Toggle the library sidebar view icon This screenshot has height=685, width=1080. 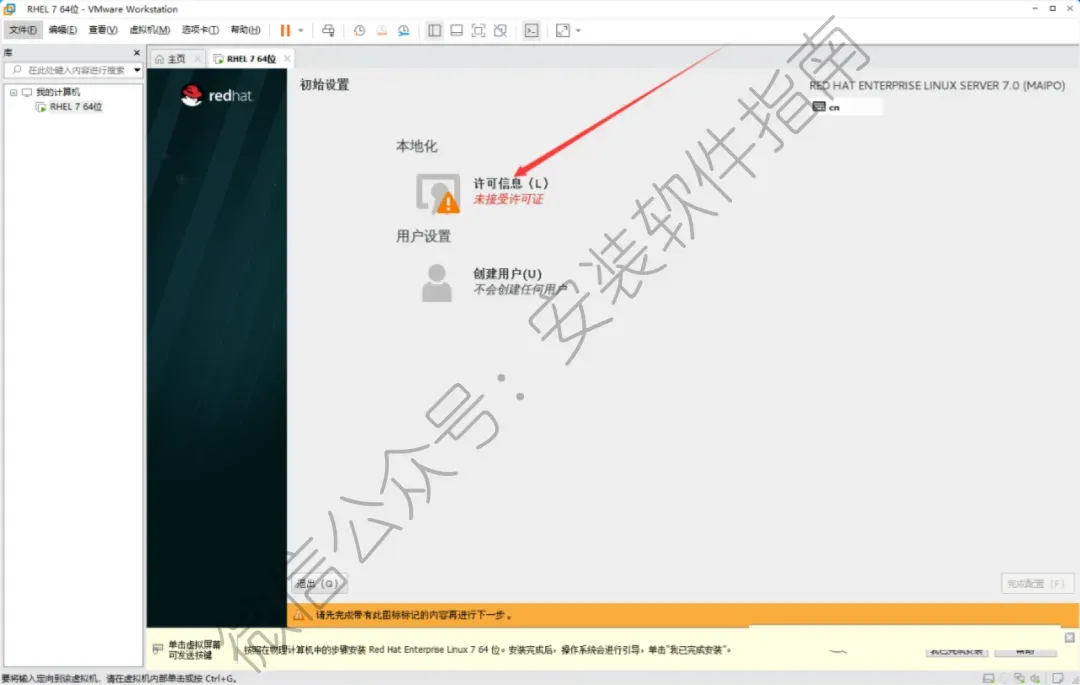click(x=435, y=30)
